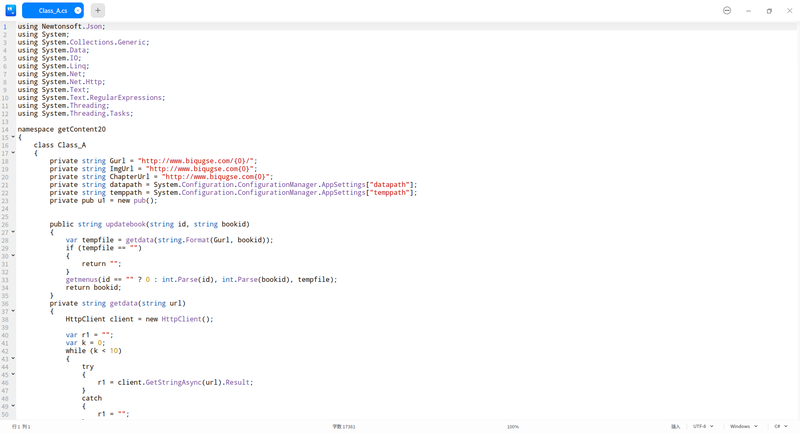
Task: Click the ChapterUrl string declaration line
Action: pyautogui.click(x=161, y=176)
